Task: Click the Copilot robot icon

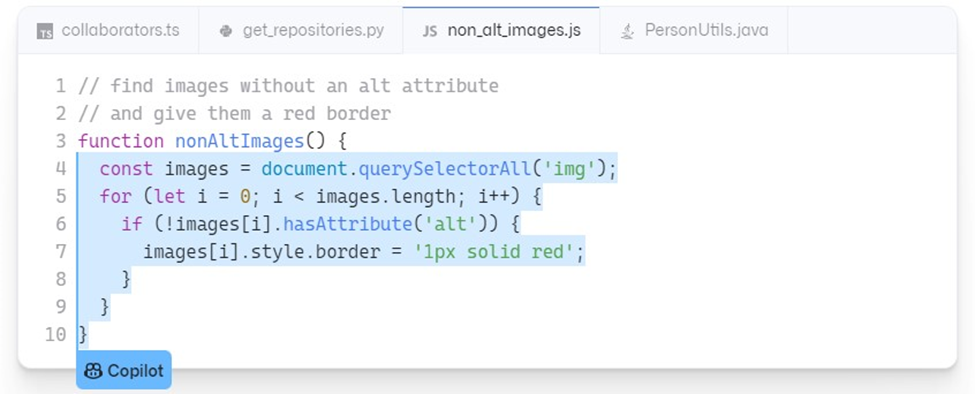Action: point(93,371)
